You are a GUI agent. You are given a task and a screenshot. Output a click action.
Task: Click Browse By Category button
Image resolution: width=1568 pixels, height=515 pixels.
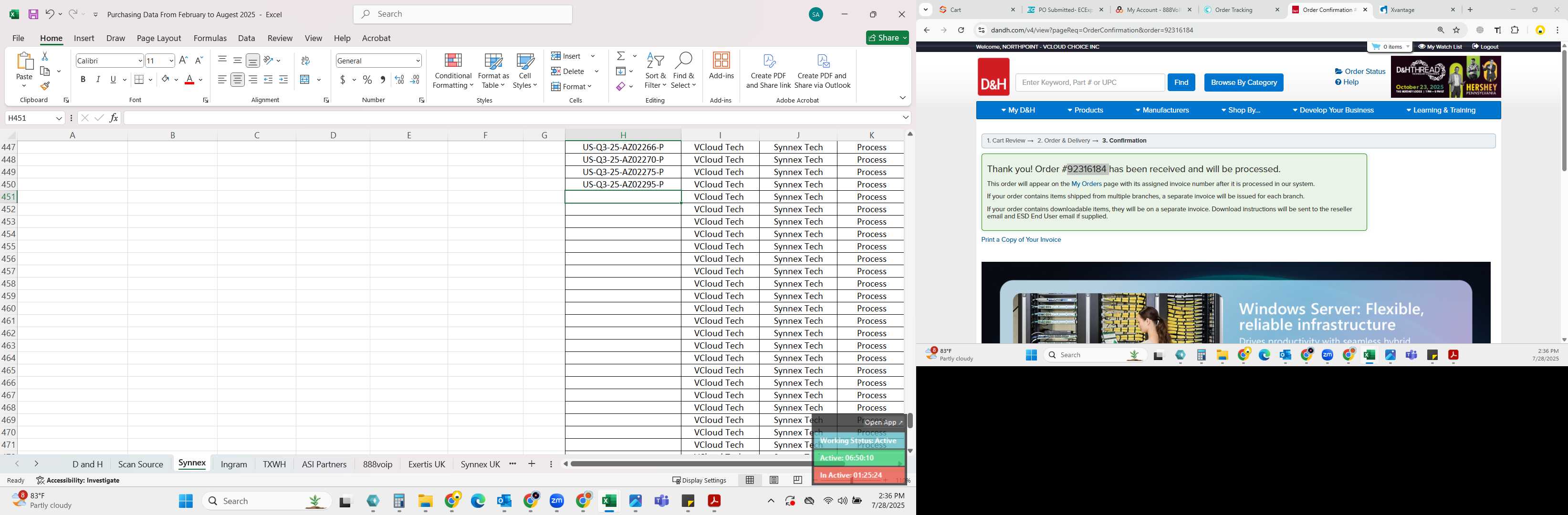(x=1244, y=82)
